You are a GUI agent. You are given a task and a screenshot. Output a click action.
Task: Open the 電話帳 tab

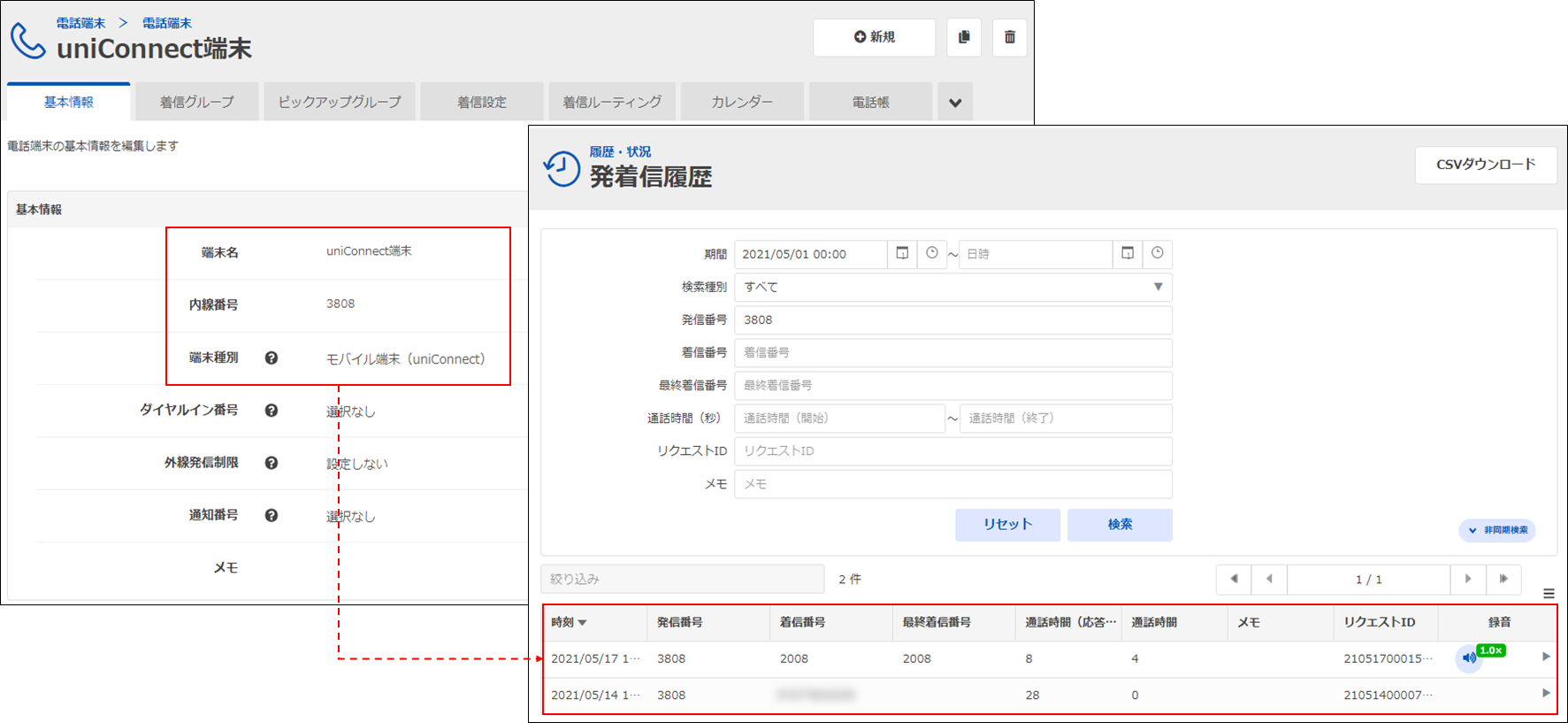(x=870, y=102)
